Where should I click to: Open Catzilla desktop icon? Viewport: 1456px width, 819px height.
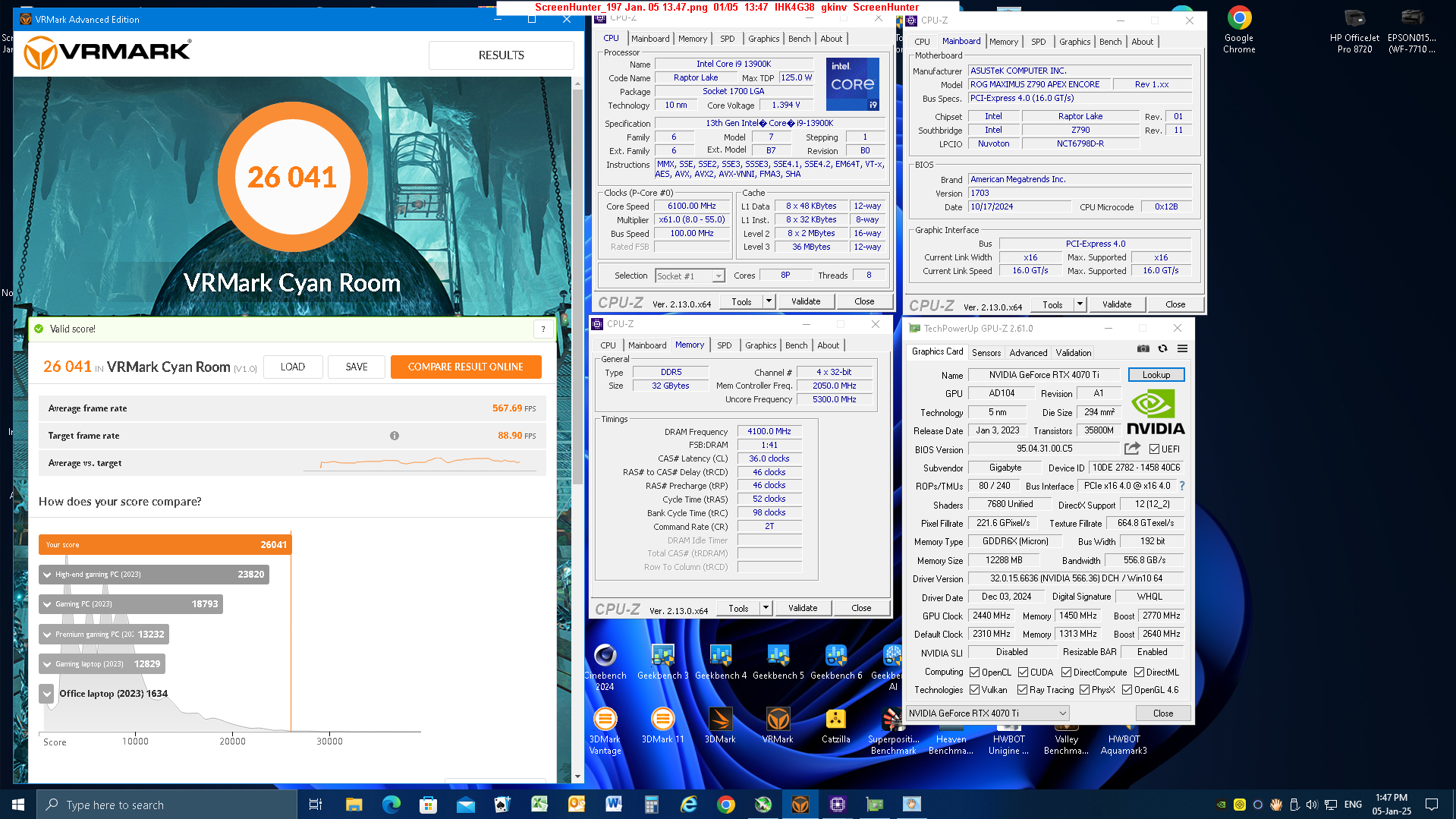coord(835,725)
